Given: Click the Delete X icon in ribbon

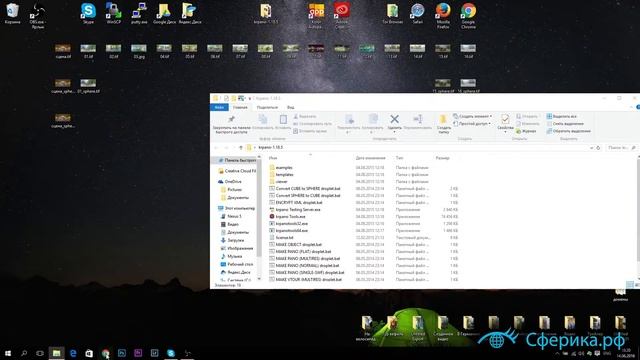Looking at the screenshot, I should tap(394, 119).
